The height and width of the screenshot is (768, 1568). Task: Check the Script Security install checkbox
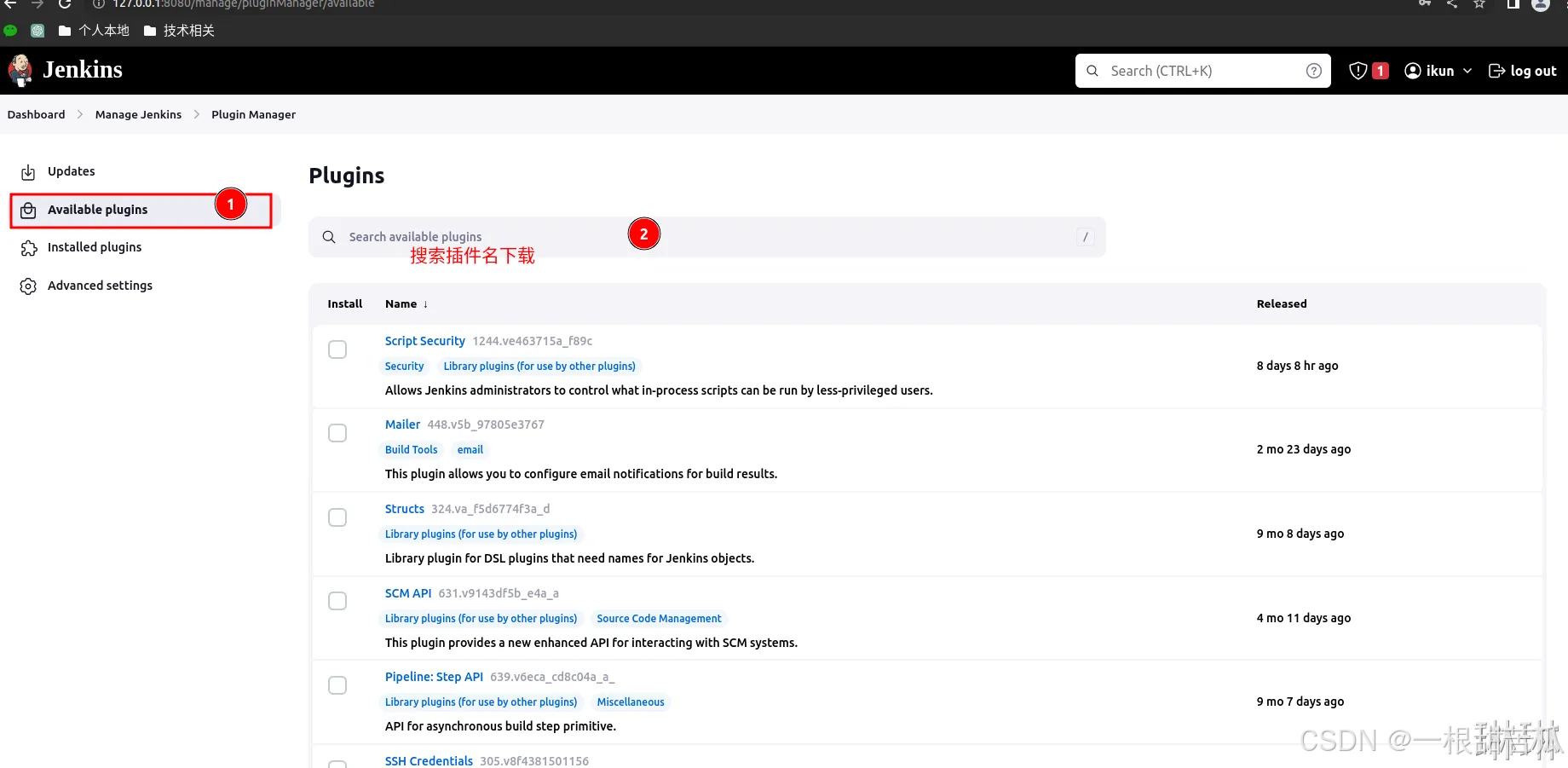pyautogui.click(x=337, y=349)
